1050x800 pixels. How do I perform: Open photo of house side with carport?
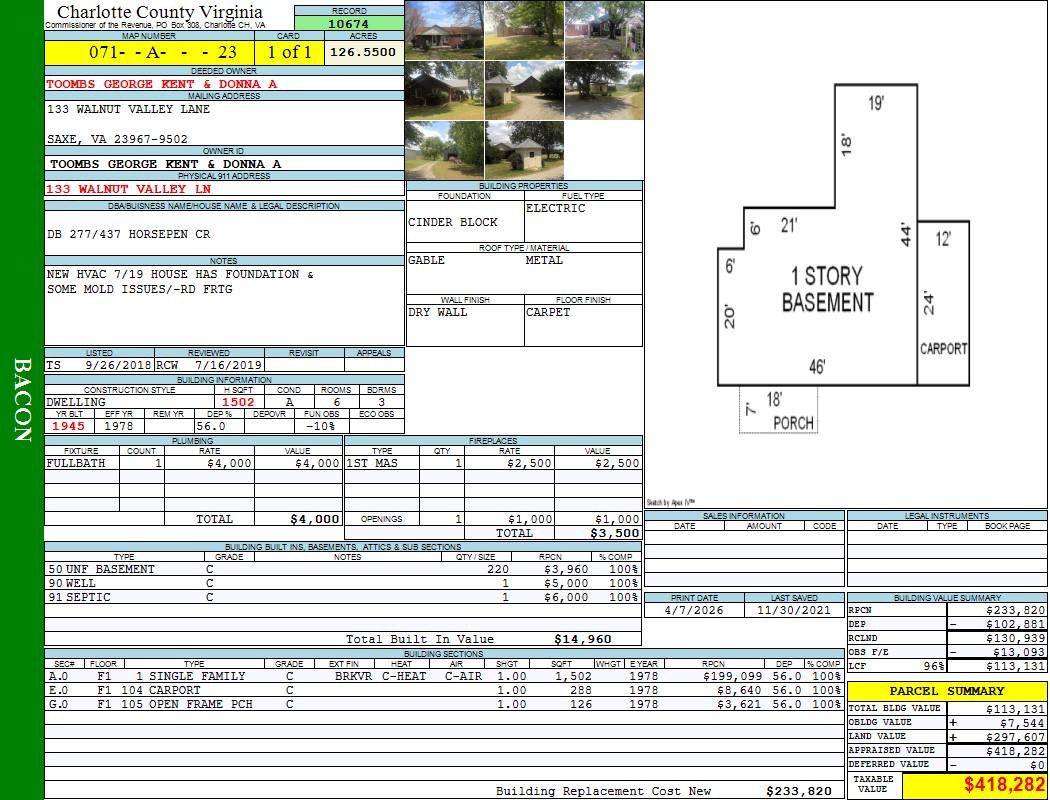click(444, 92)
